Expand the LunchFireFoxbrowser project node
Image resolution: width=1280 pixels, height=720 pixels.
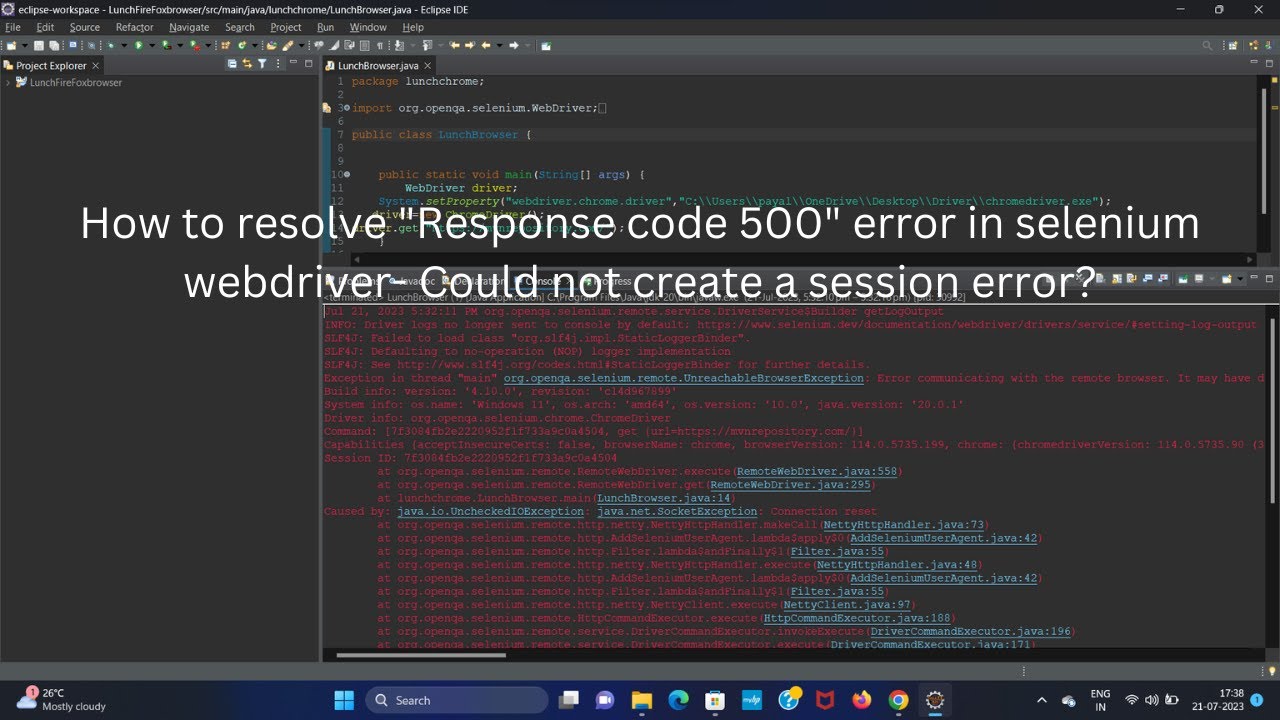click(8, 82)
